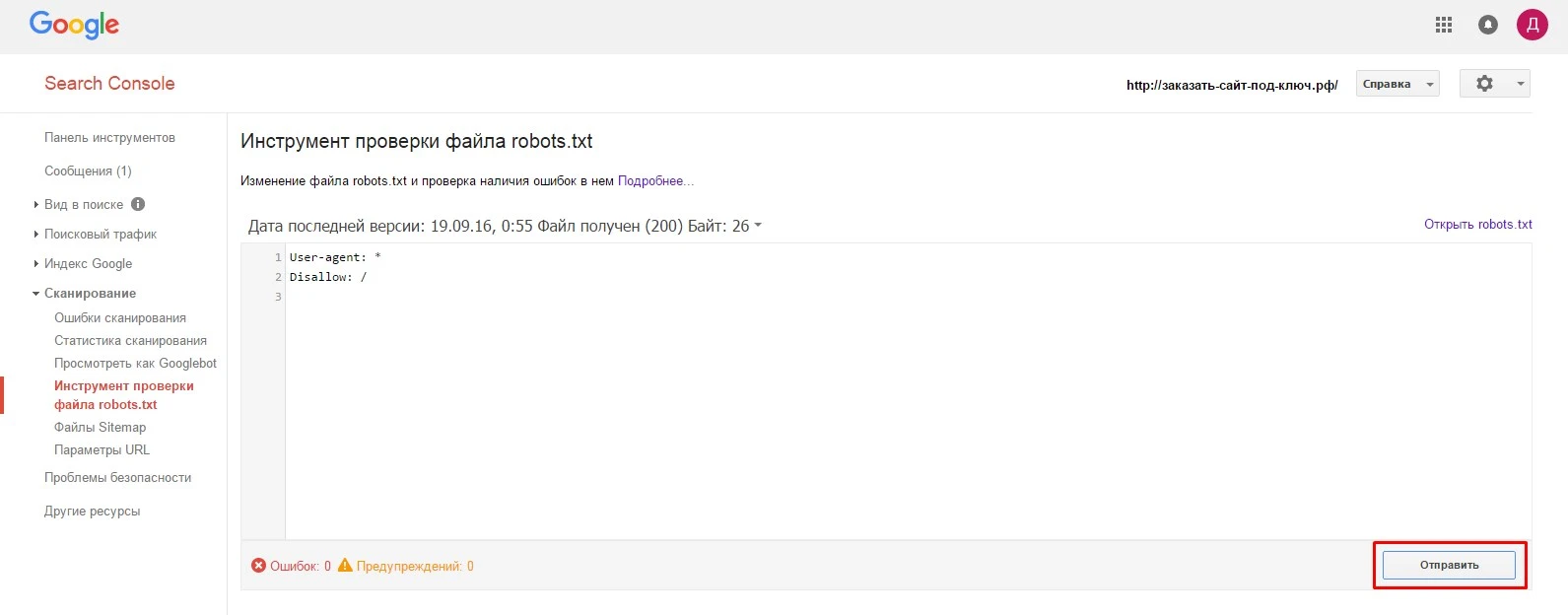Image resolution: width=1568 pixels, height=615 pixels.
Task: Click the Подробнее link
Action: click(x=655, y=181)
